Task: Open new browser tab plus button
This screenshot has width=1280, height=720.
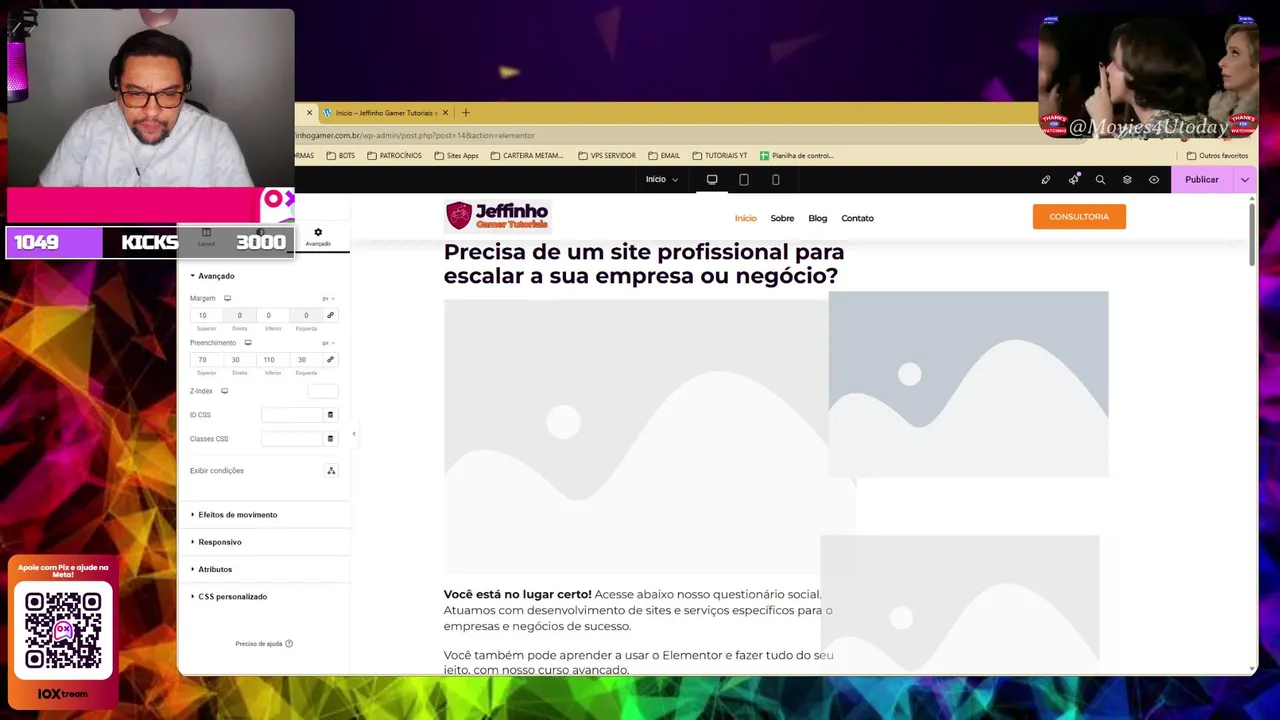Action: 465,113
